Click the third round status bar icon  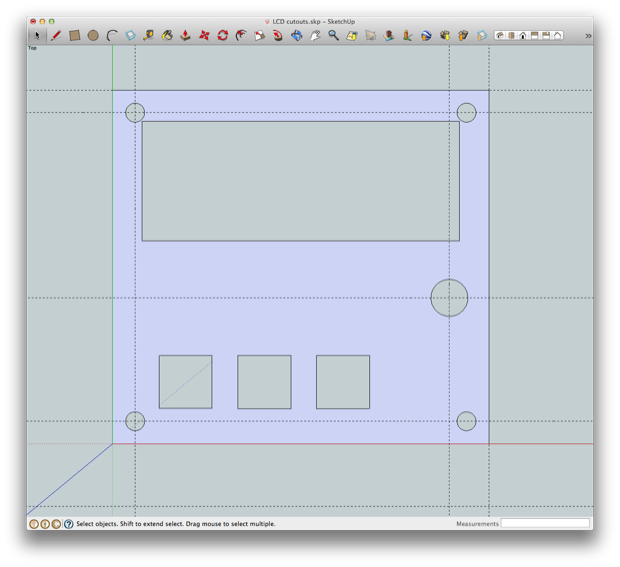coord(56,524)
